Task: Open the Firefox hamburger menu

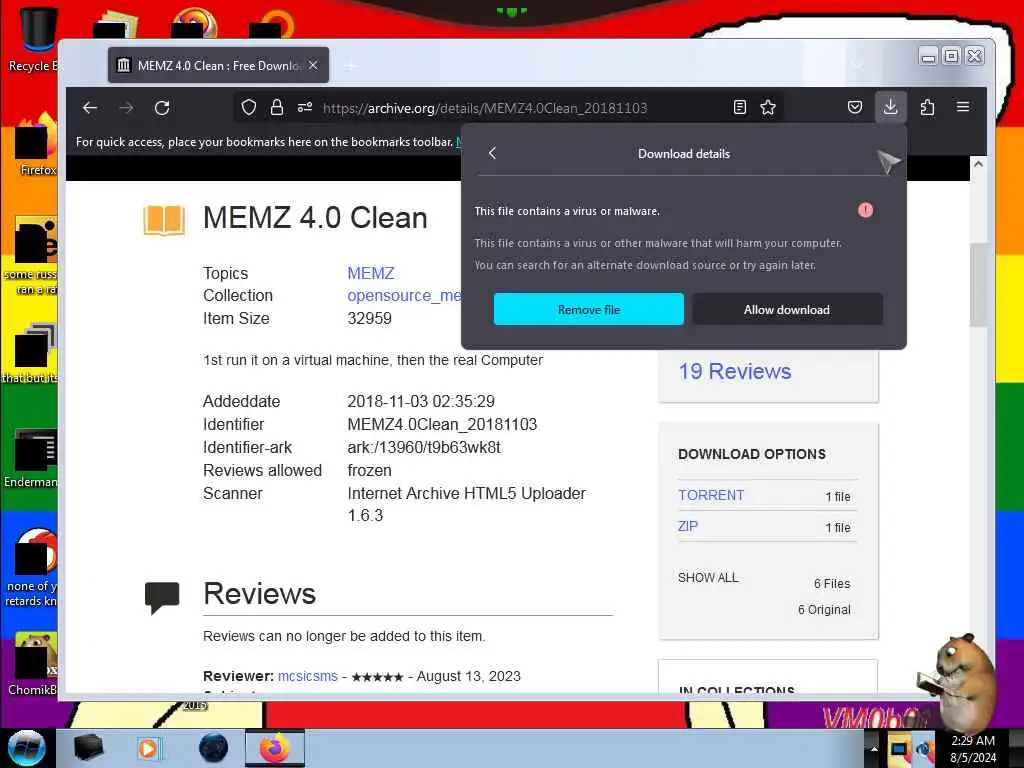Action: (963, 106)
